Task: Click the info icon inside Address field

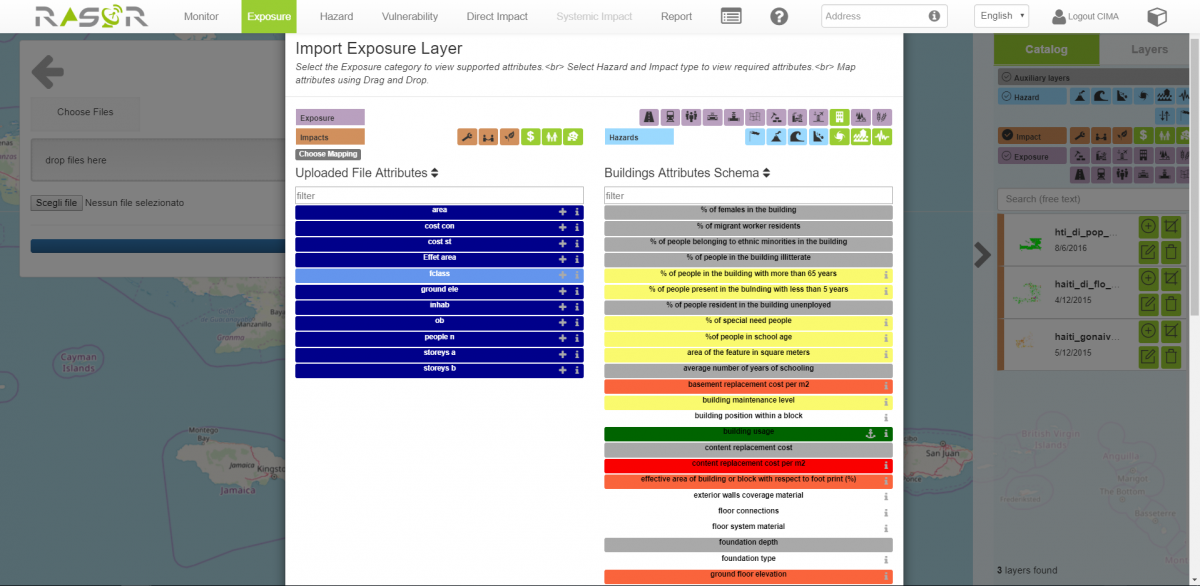Action: tap(934, 16)
